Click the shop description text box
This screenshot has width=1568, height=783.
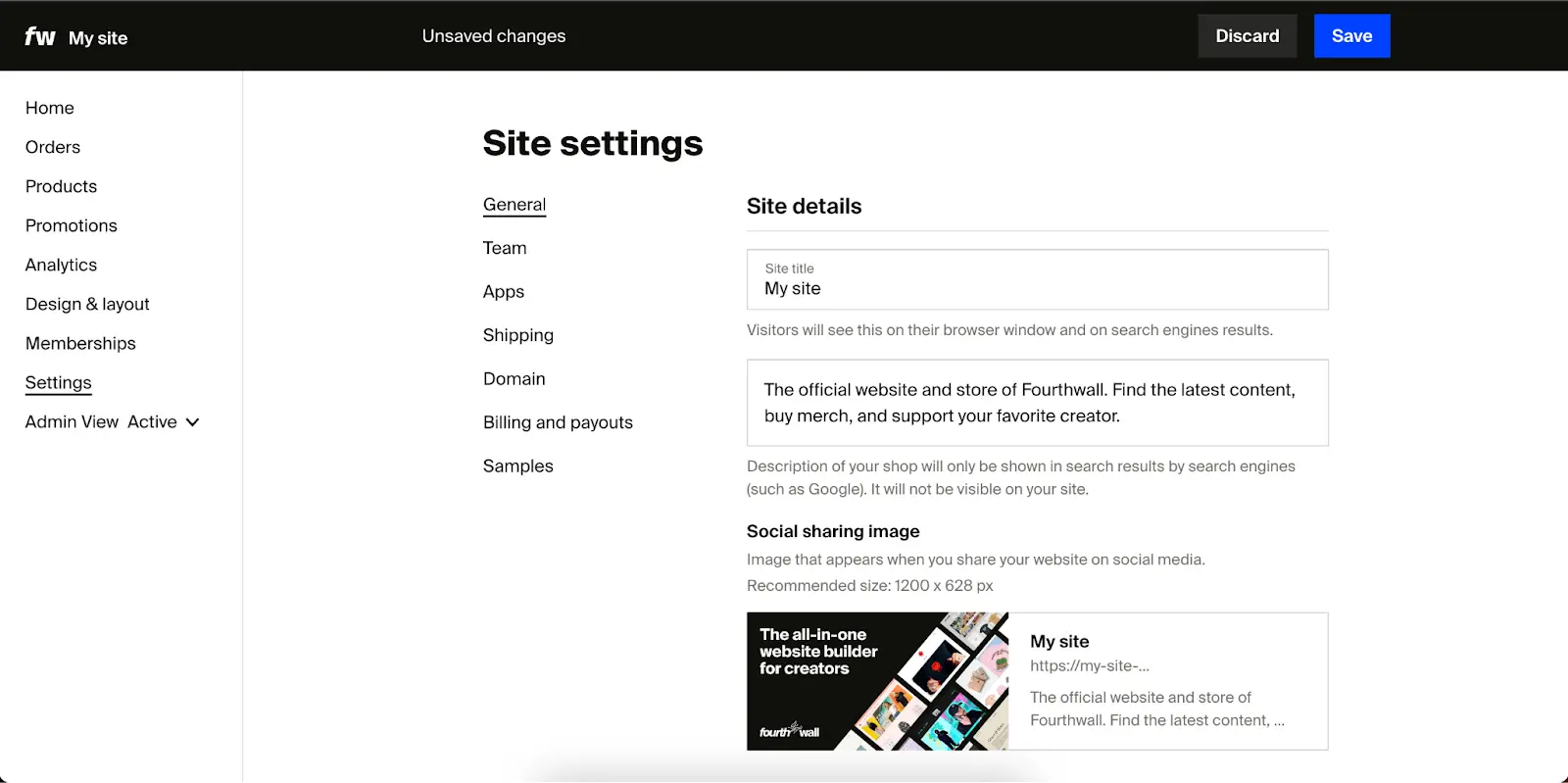point(1037,402)
